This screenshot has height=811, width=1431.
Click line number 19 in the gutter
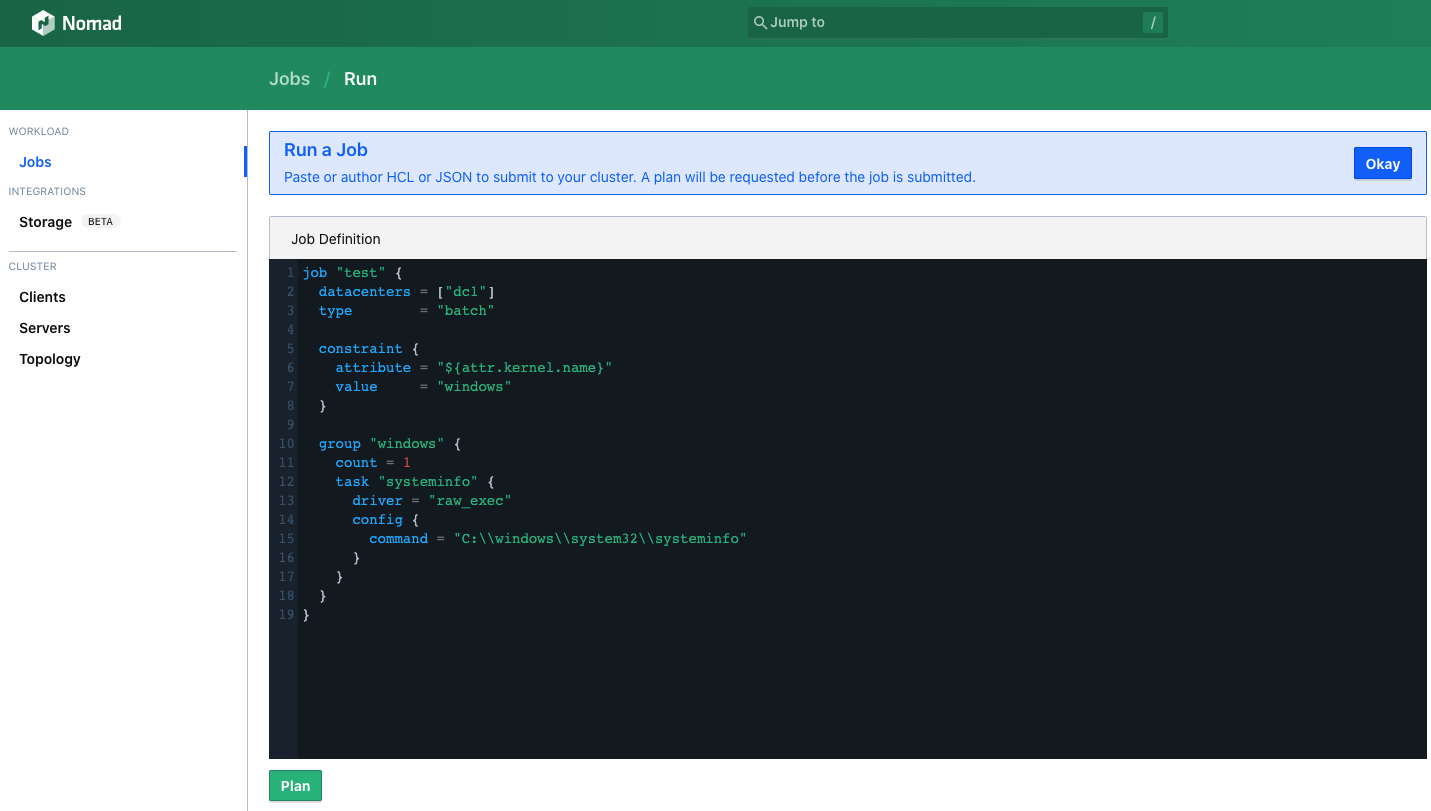[x=286, y=615]
